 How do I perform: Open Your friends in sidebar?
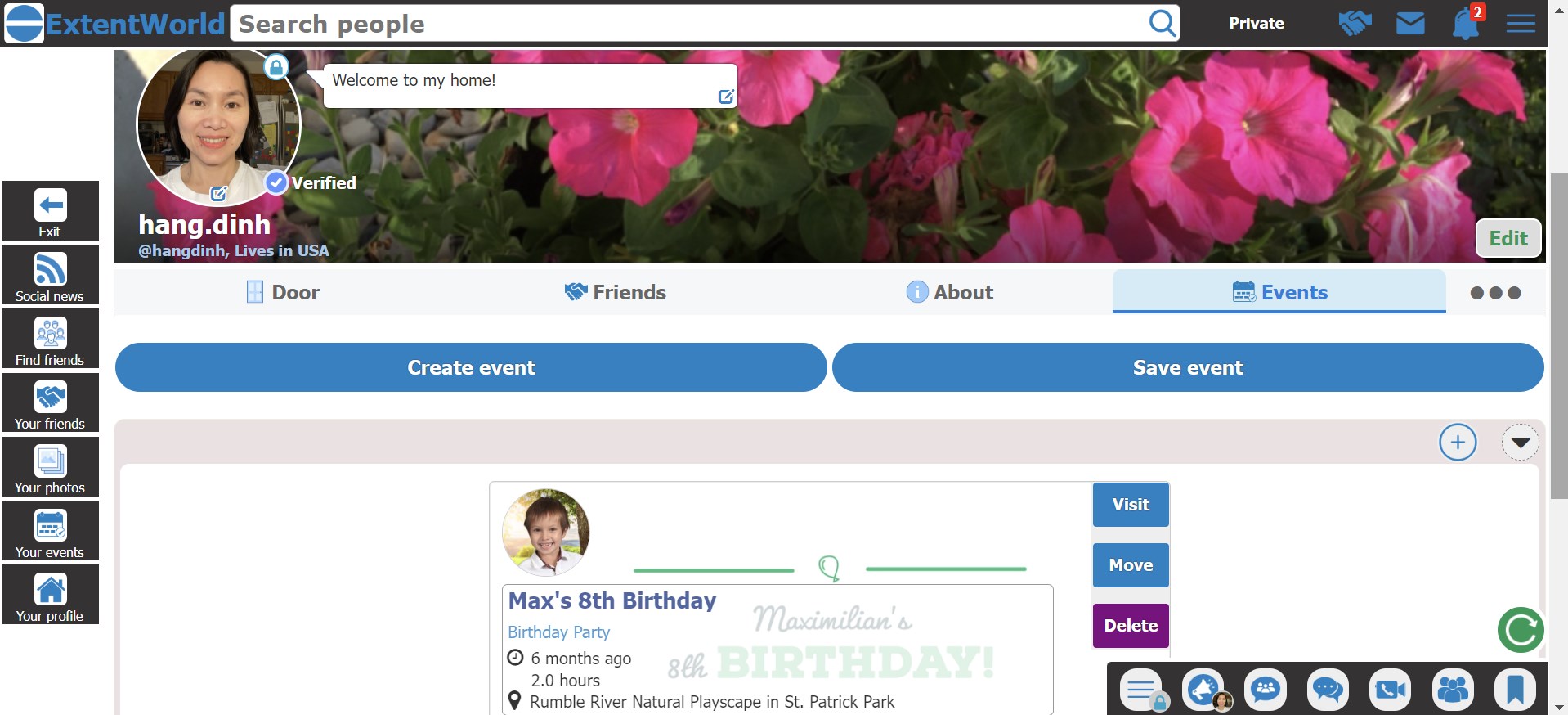[x=51, y=402]
